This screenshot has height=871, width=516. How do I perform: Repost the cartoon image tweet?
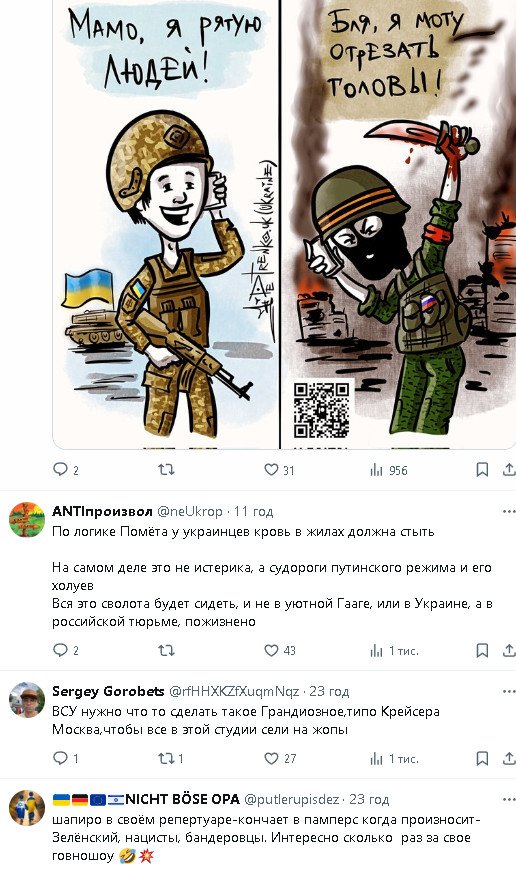tap(166, 470)
